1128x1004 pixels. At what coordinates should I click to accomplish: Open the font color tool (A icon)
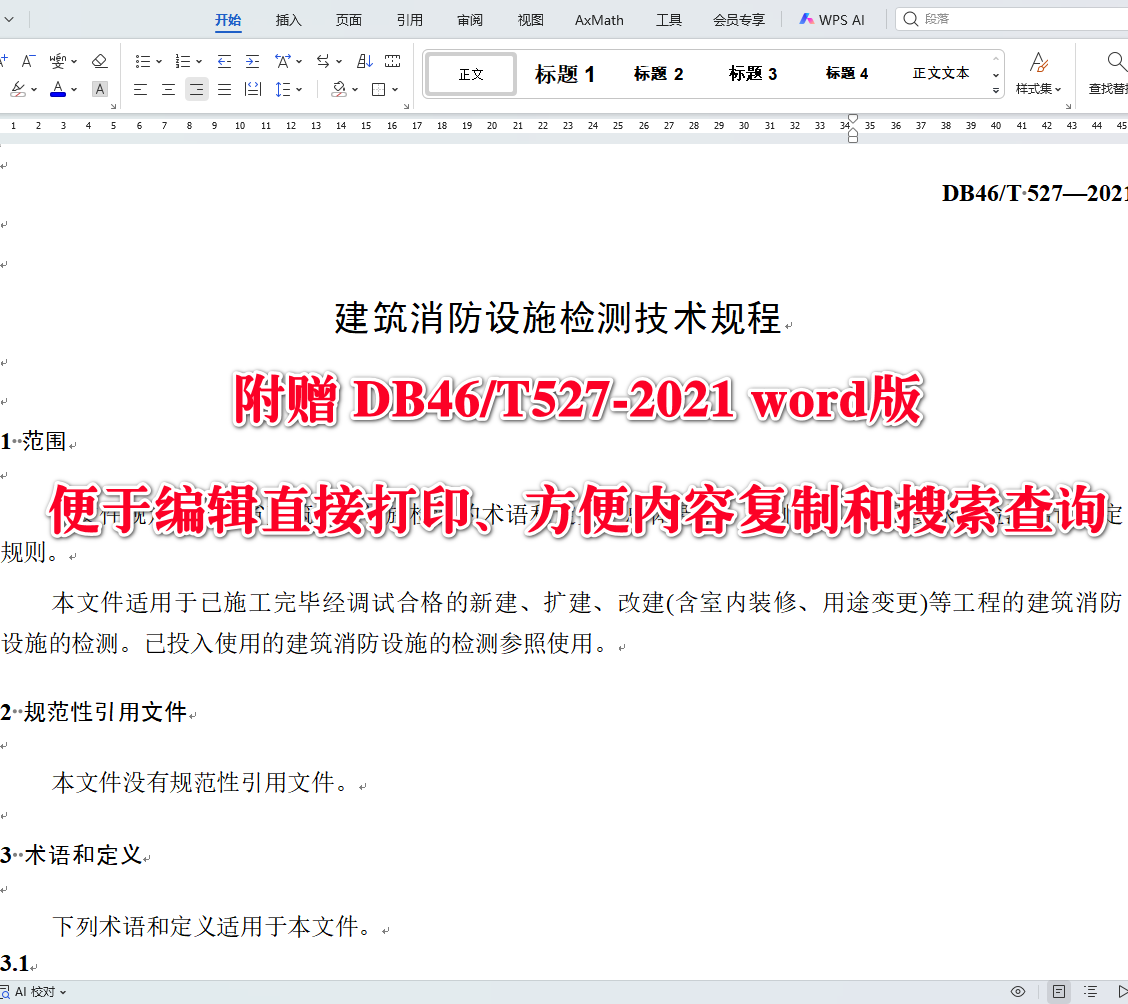(58, 89)
